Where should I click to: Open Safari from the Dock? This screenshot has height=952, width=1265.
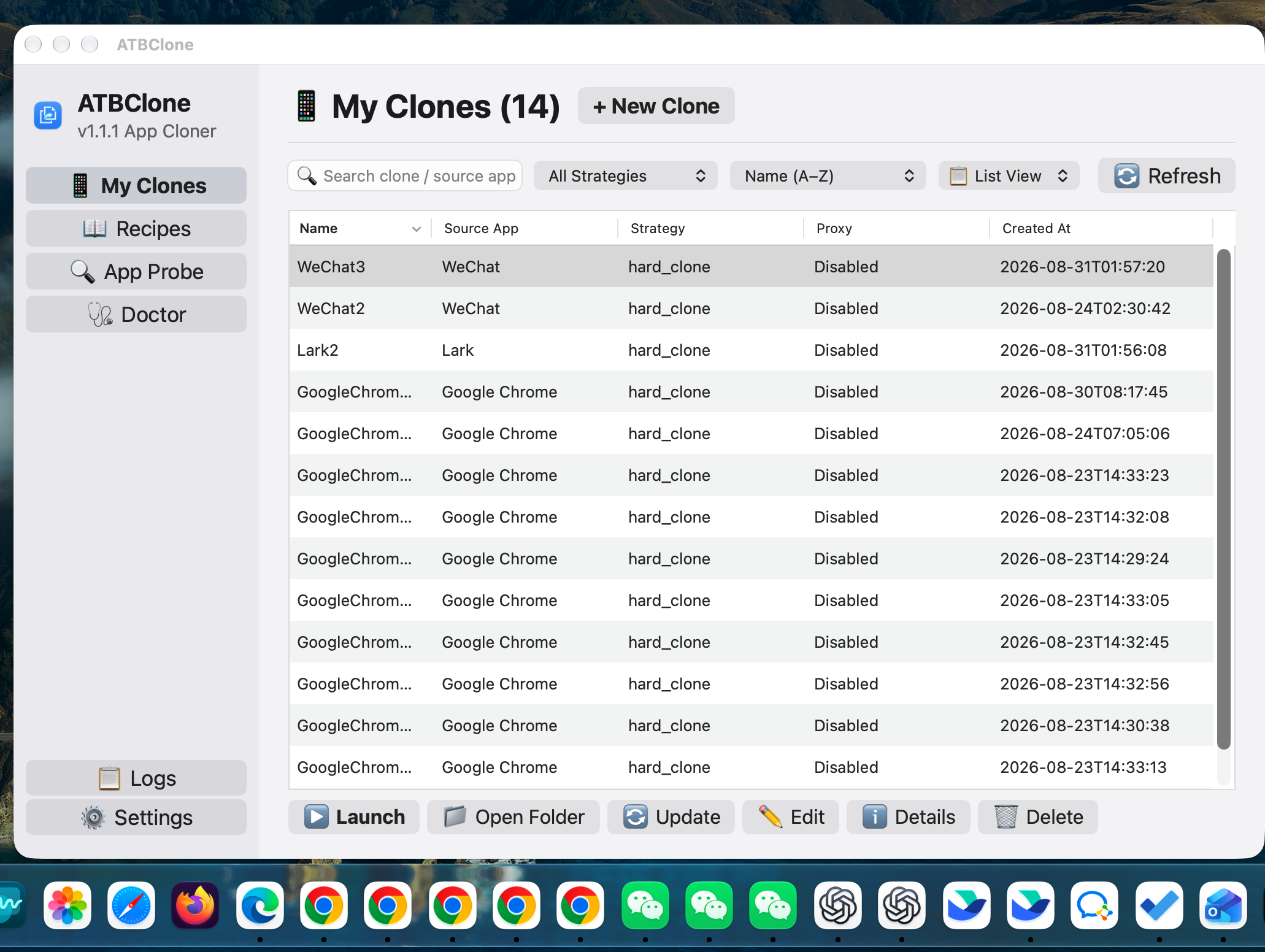coord(131,905)
